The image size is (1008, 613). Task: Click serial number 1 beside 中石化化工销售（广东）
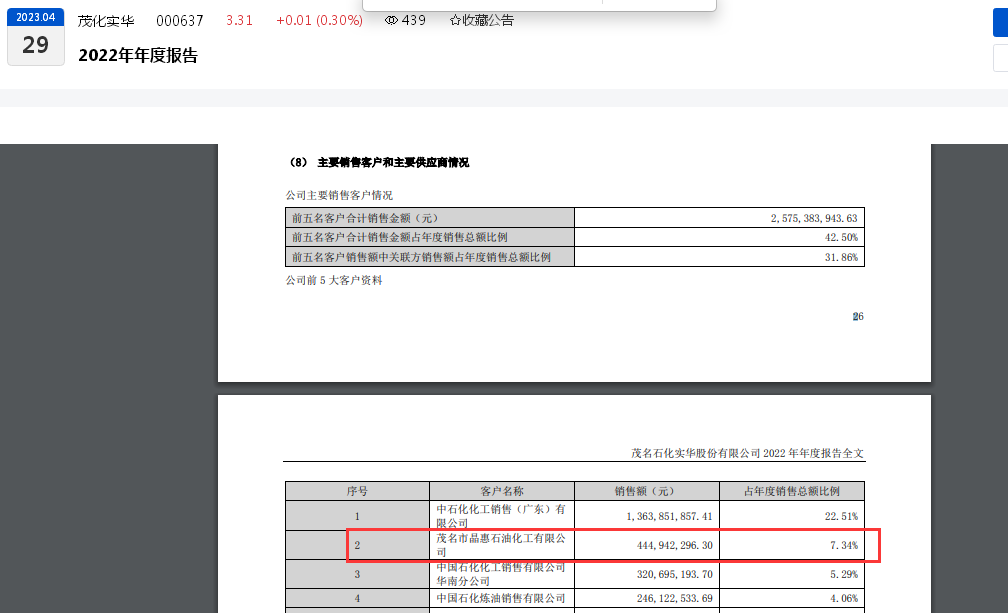tap(357, 517)
